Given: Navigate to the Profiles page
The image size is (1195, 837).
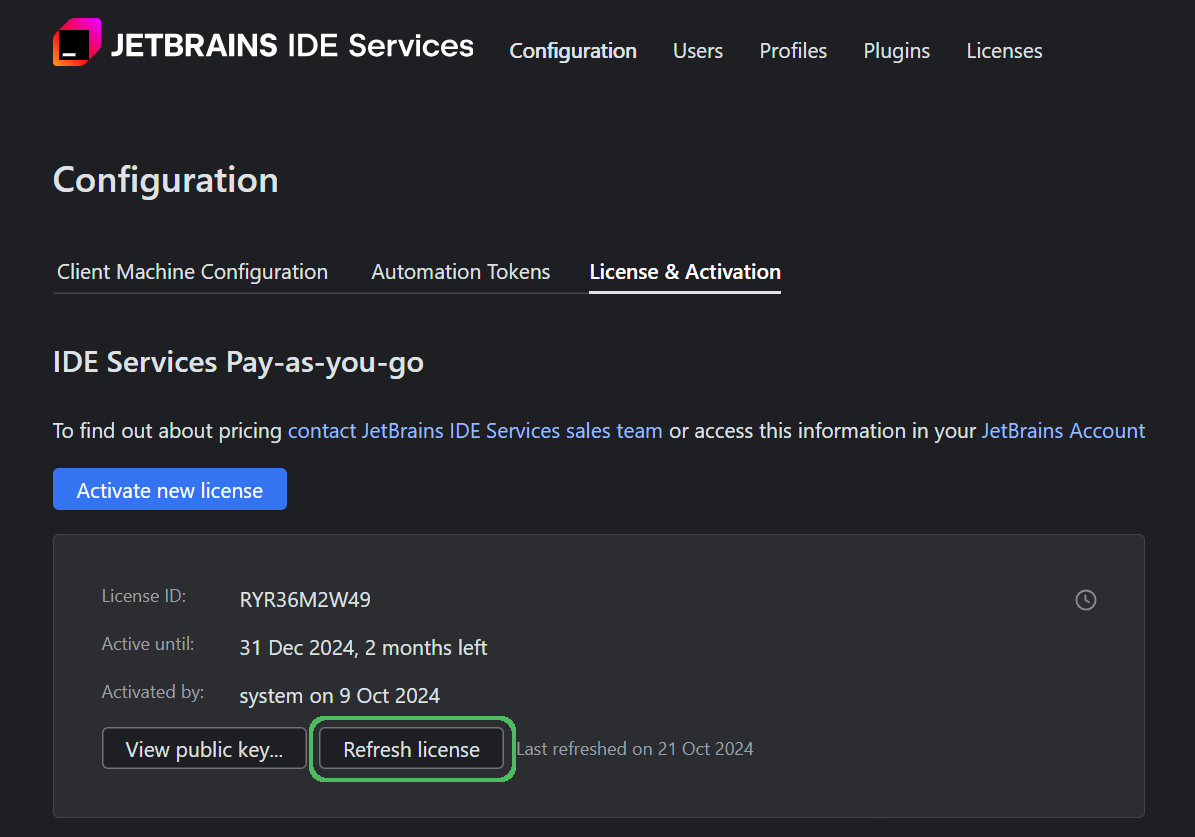Looking at the screenshot, I should pyautogui.click(x=792, y=51).
